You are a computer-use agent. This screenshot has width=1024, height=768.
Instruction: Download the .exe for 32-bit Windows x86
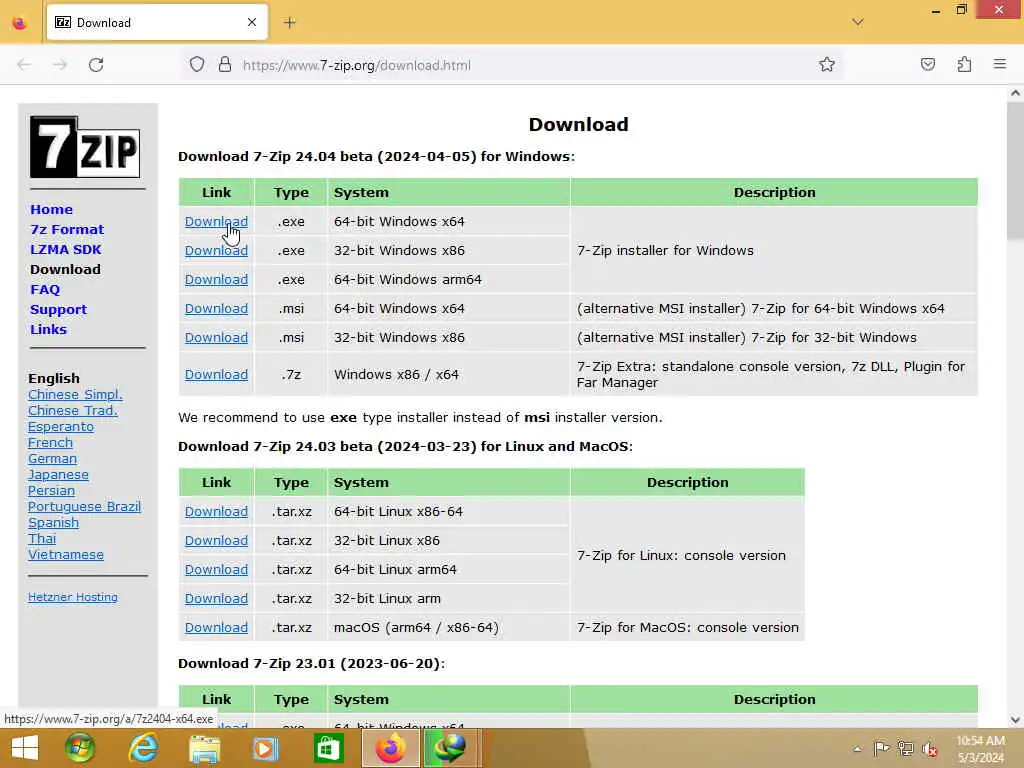click(216, 251)
